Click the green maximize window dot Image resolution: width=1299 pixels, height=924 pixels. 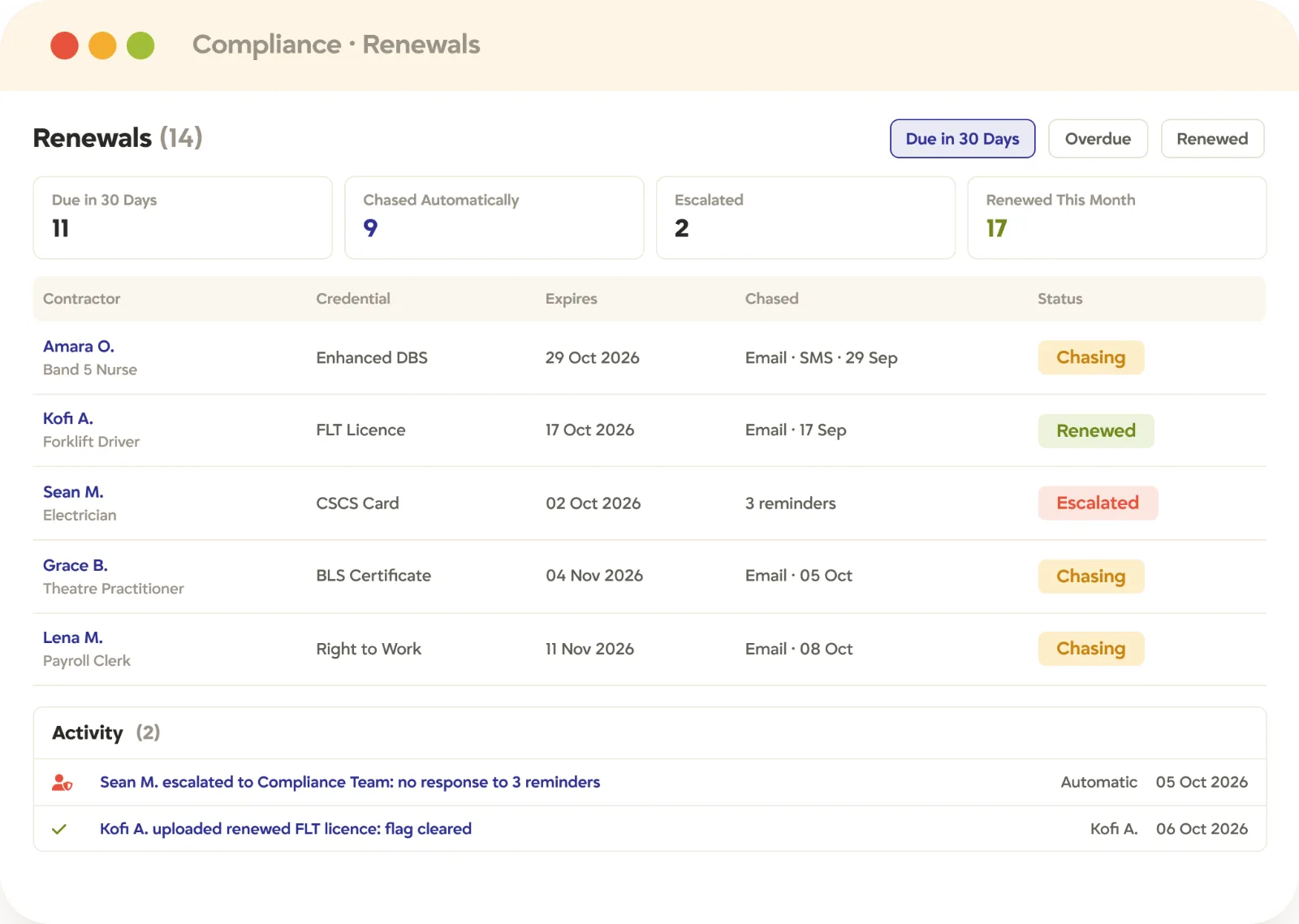coord(140,45)
